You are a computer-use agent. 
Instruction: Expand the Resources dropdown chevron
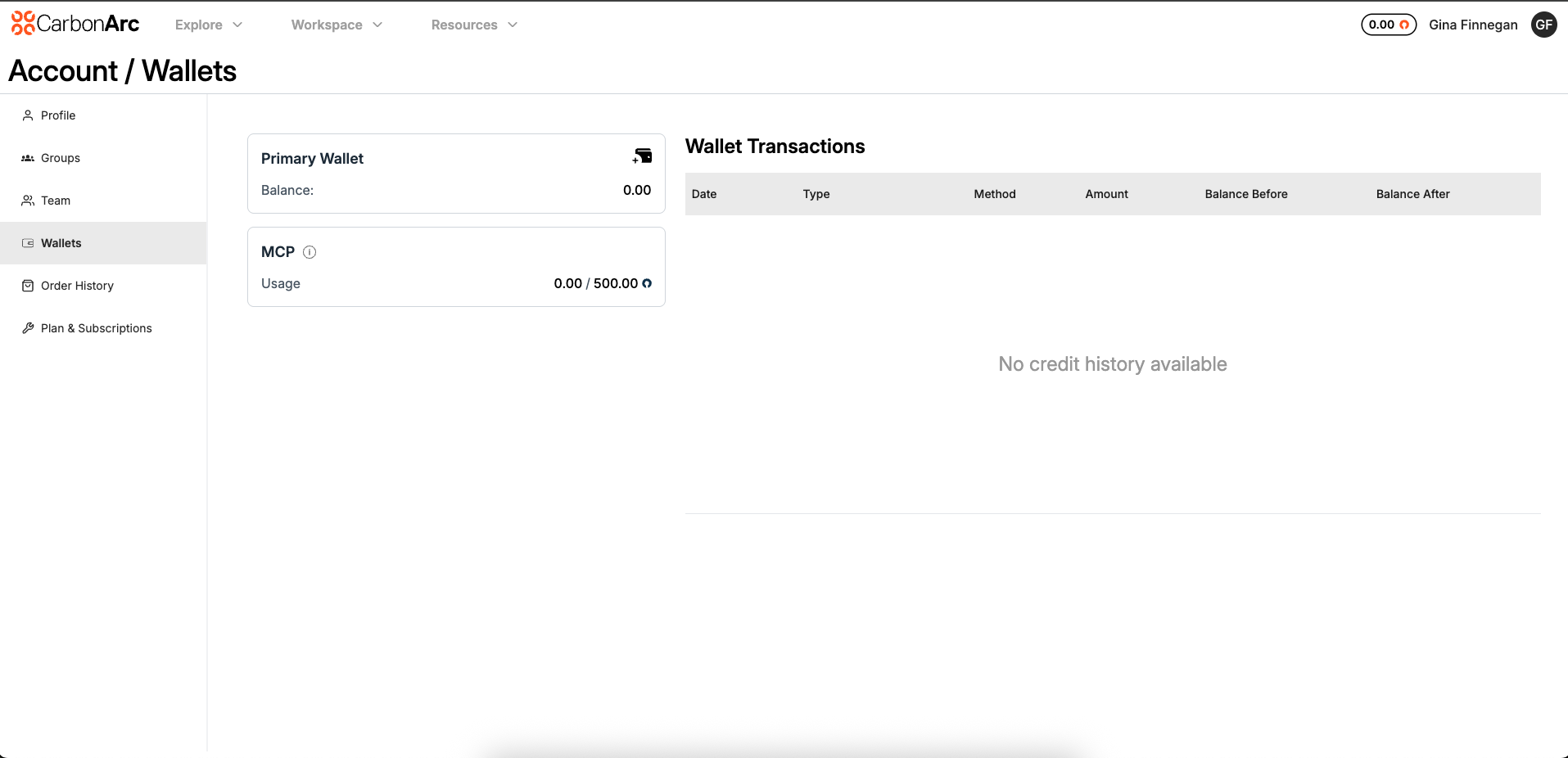(513, 25)
